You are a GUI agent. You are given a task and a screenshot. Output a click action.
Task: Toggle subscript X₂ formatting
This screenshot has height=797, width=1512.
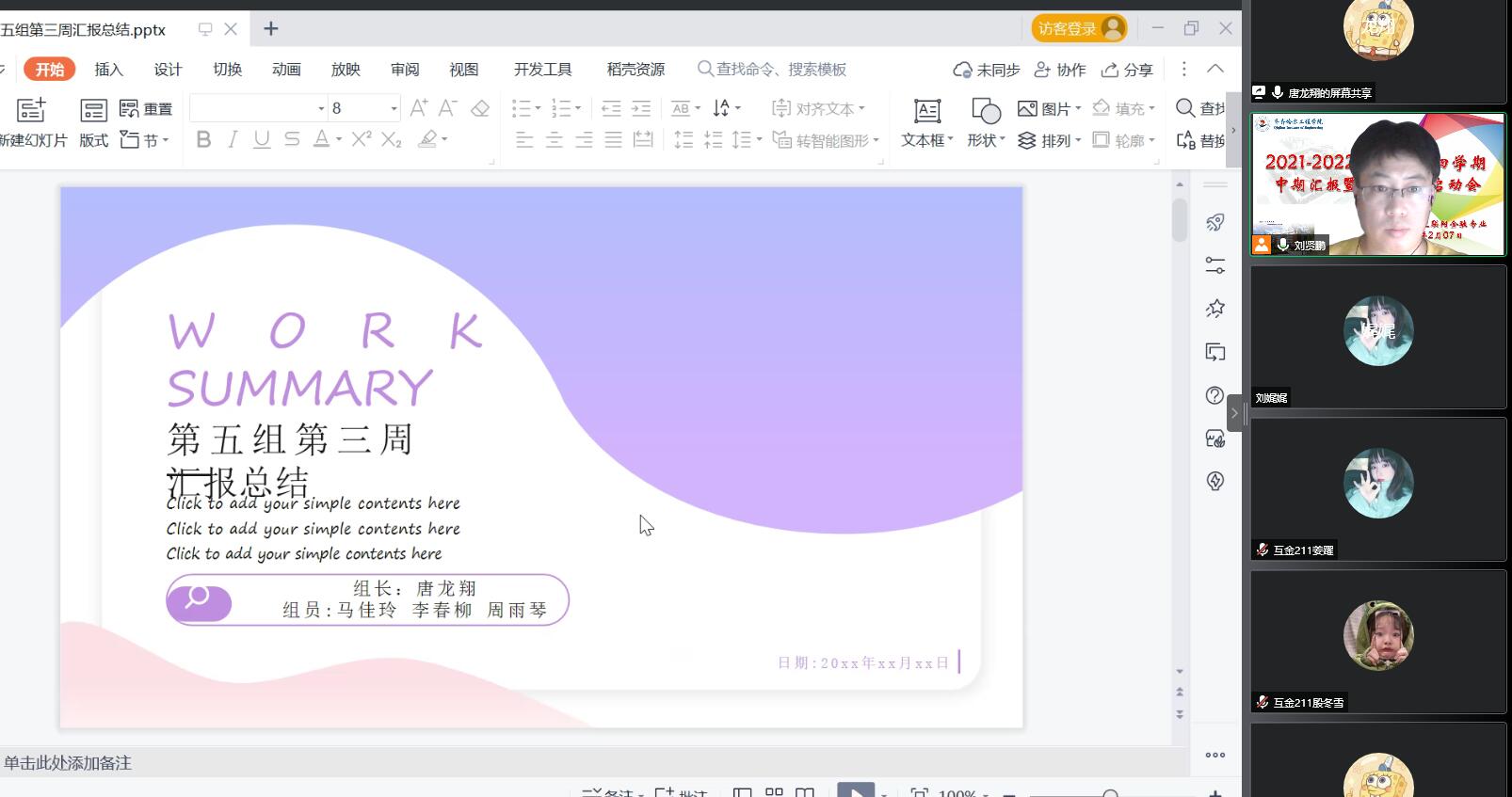(392, 139)
